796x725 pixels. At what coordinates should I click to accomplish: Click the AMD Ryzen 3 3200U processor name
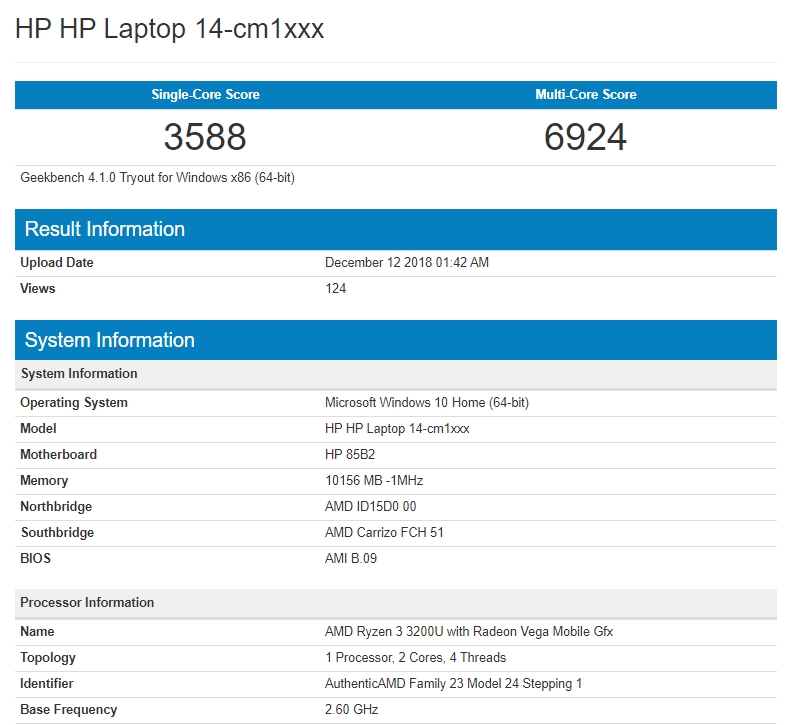[x=469, y=632]
